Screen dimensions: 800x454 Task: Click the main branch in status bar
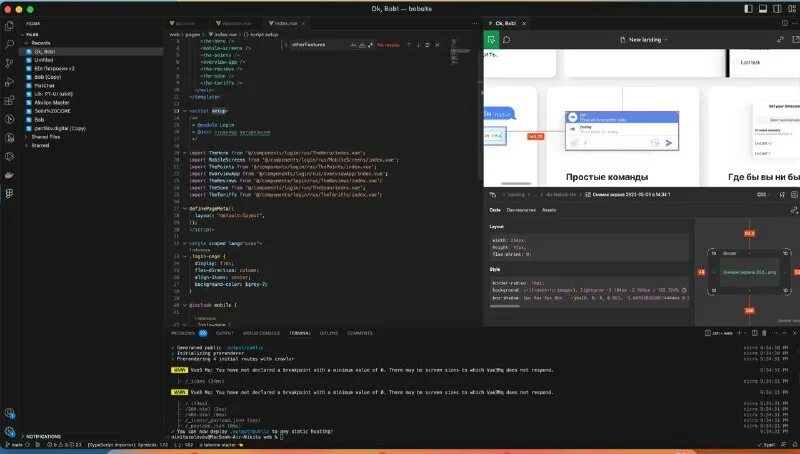[14, 445]
